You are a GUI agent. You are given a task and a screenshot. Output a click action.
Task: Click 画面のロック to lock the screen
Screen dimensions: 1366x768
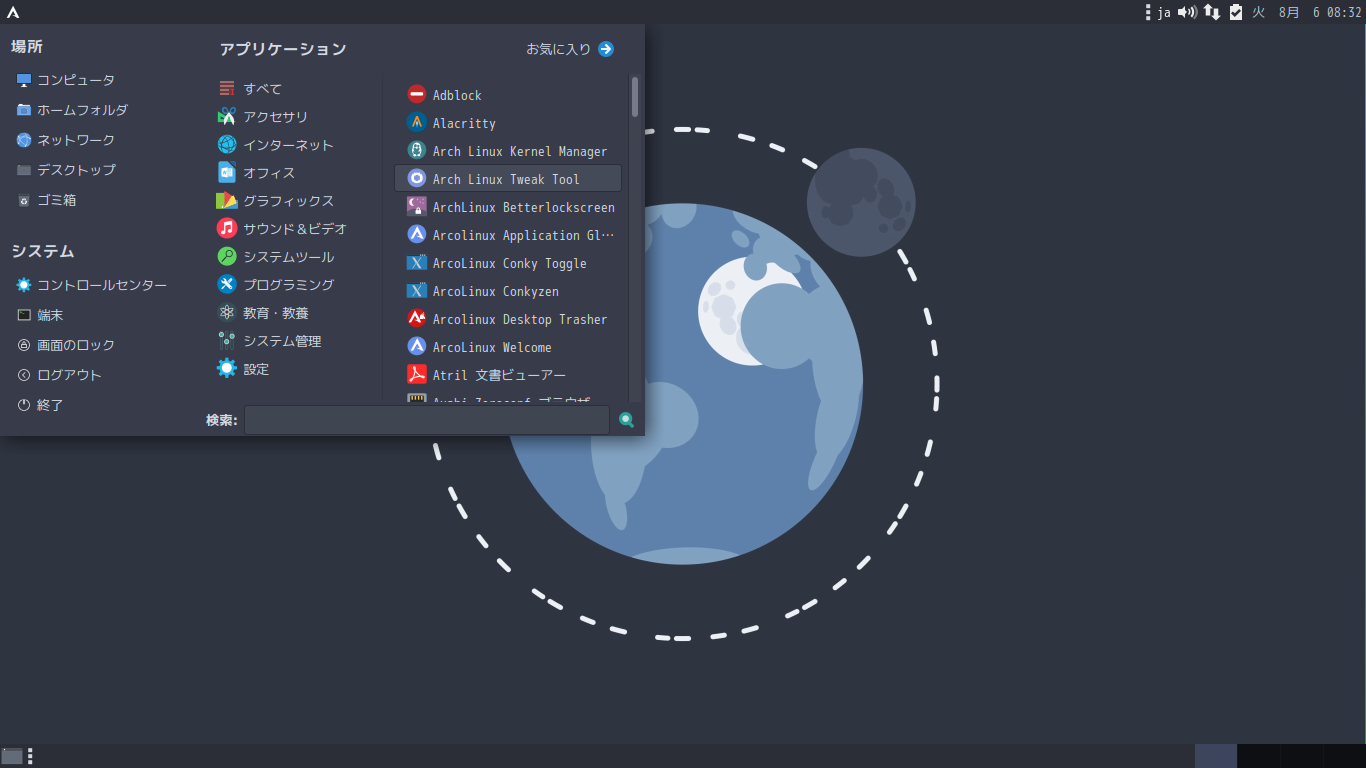coord(66,345)
